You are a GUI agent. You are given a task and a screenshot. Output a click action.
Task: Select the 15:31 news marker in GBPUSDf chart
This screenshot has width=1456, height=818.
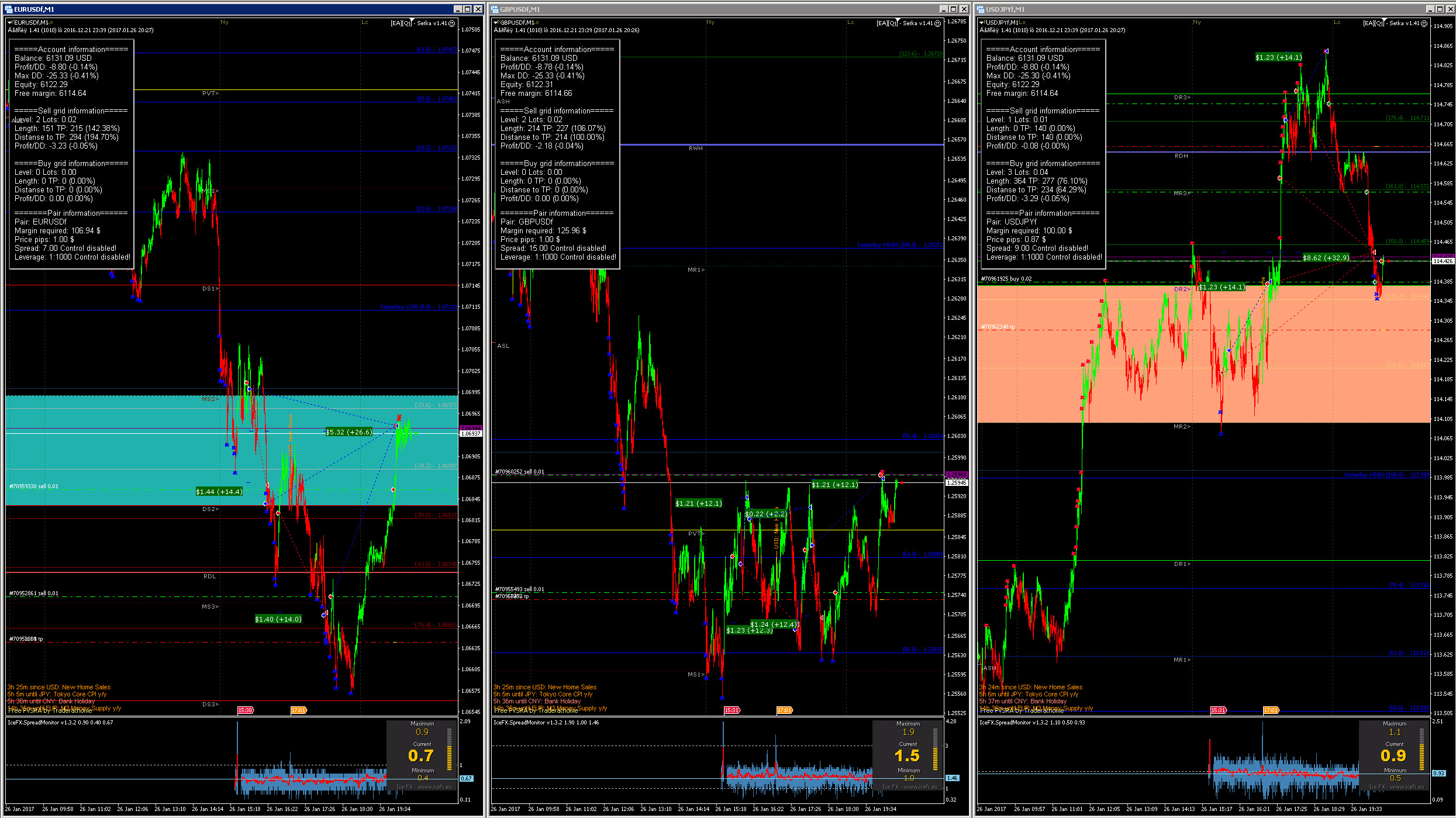pyautogui.click(x=732, y=710)
